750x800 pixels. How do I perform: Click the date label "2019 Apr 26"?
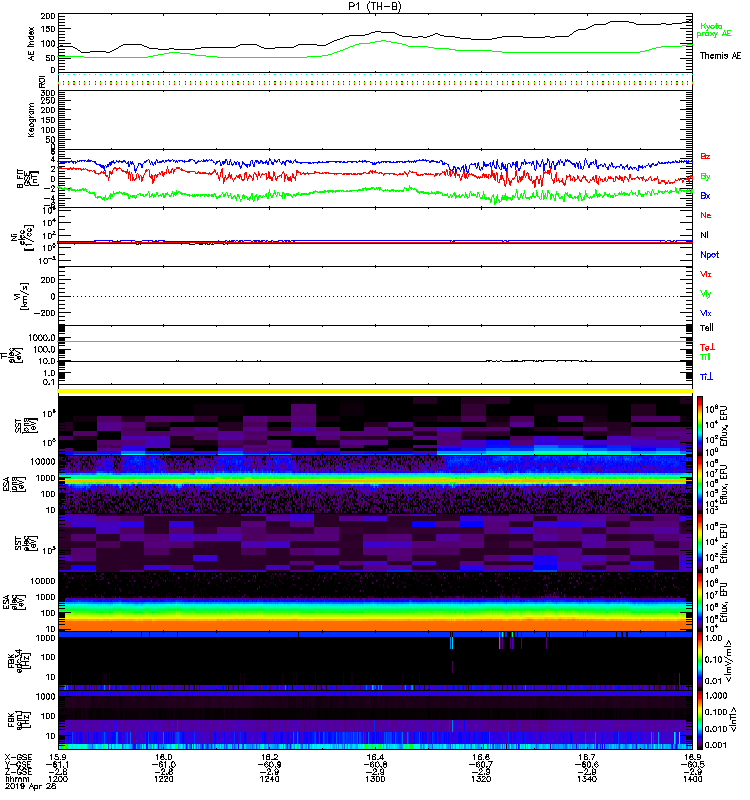click(x=30, y=786)
